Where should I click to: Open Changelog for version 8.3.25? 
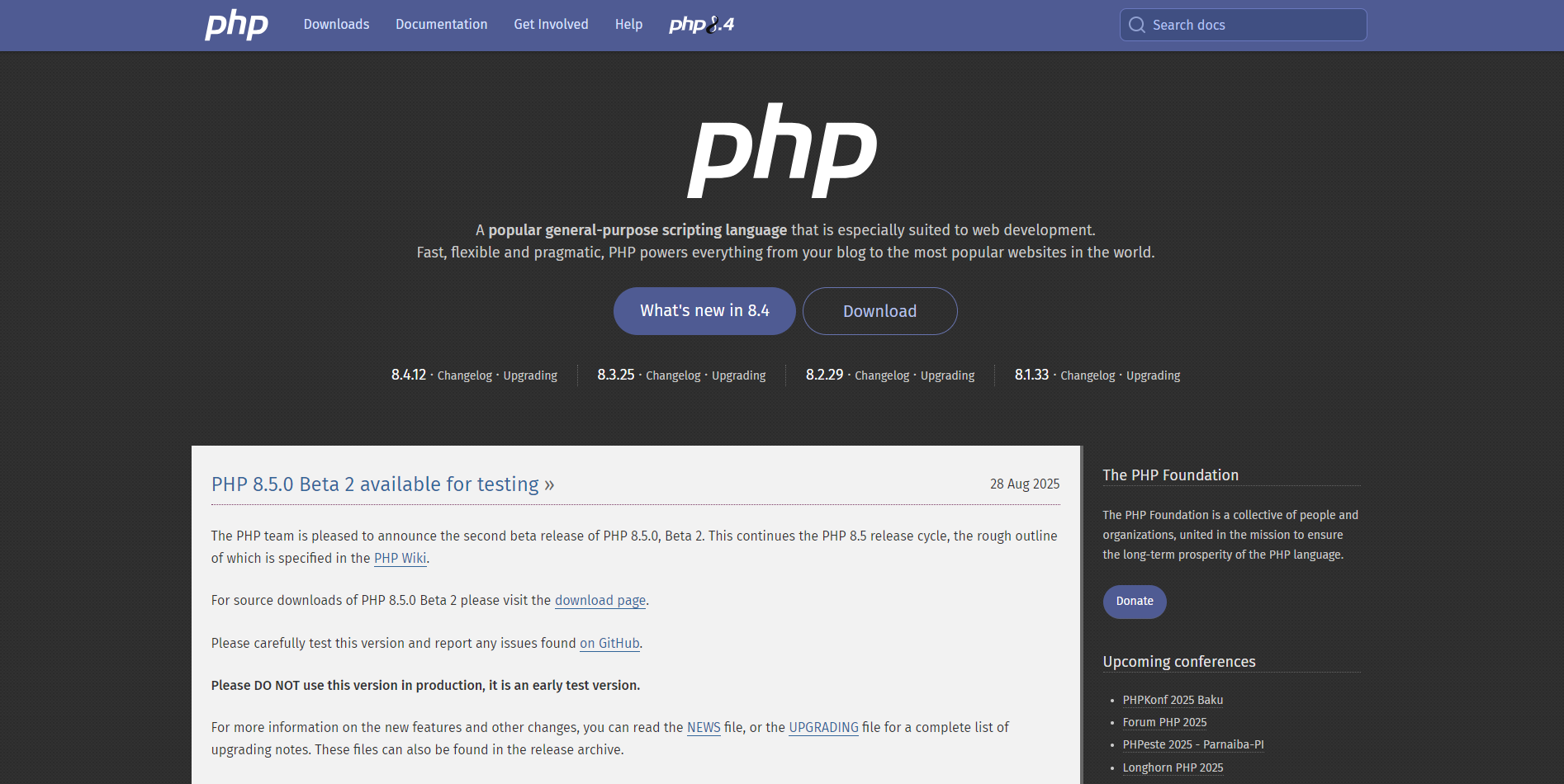pyautogui.click(x=673, y=375)
